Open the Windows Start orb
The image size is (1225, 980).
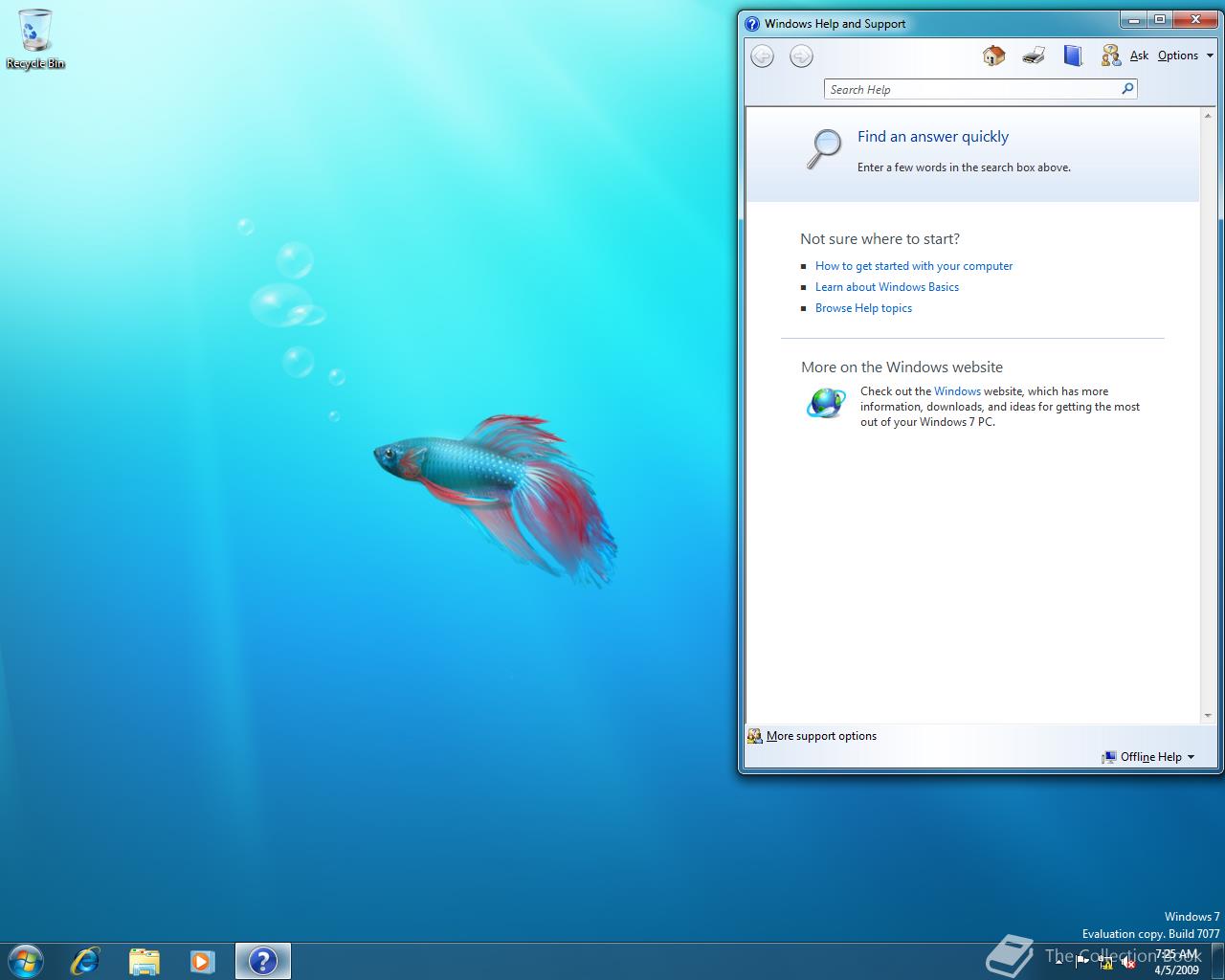click(x=26, y=961)
